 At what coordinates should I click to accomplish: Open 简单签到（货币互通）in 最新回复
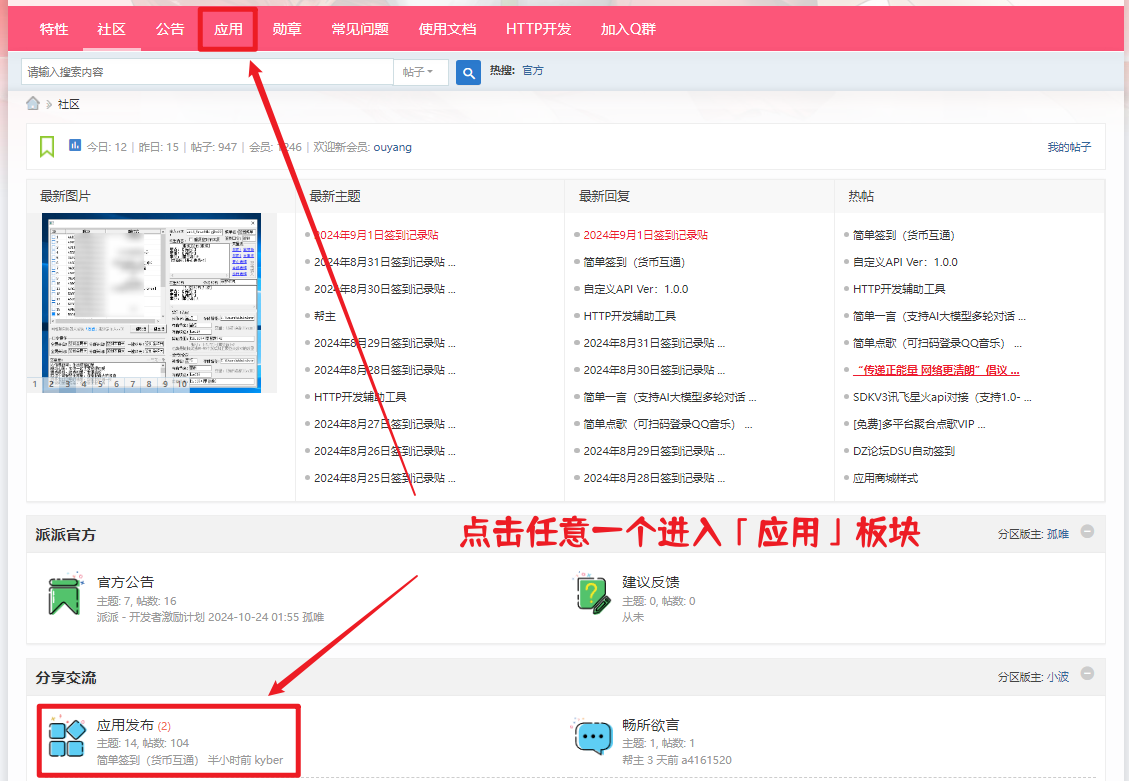(634, 262)
